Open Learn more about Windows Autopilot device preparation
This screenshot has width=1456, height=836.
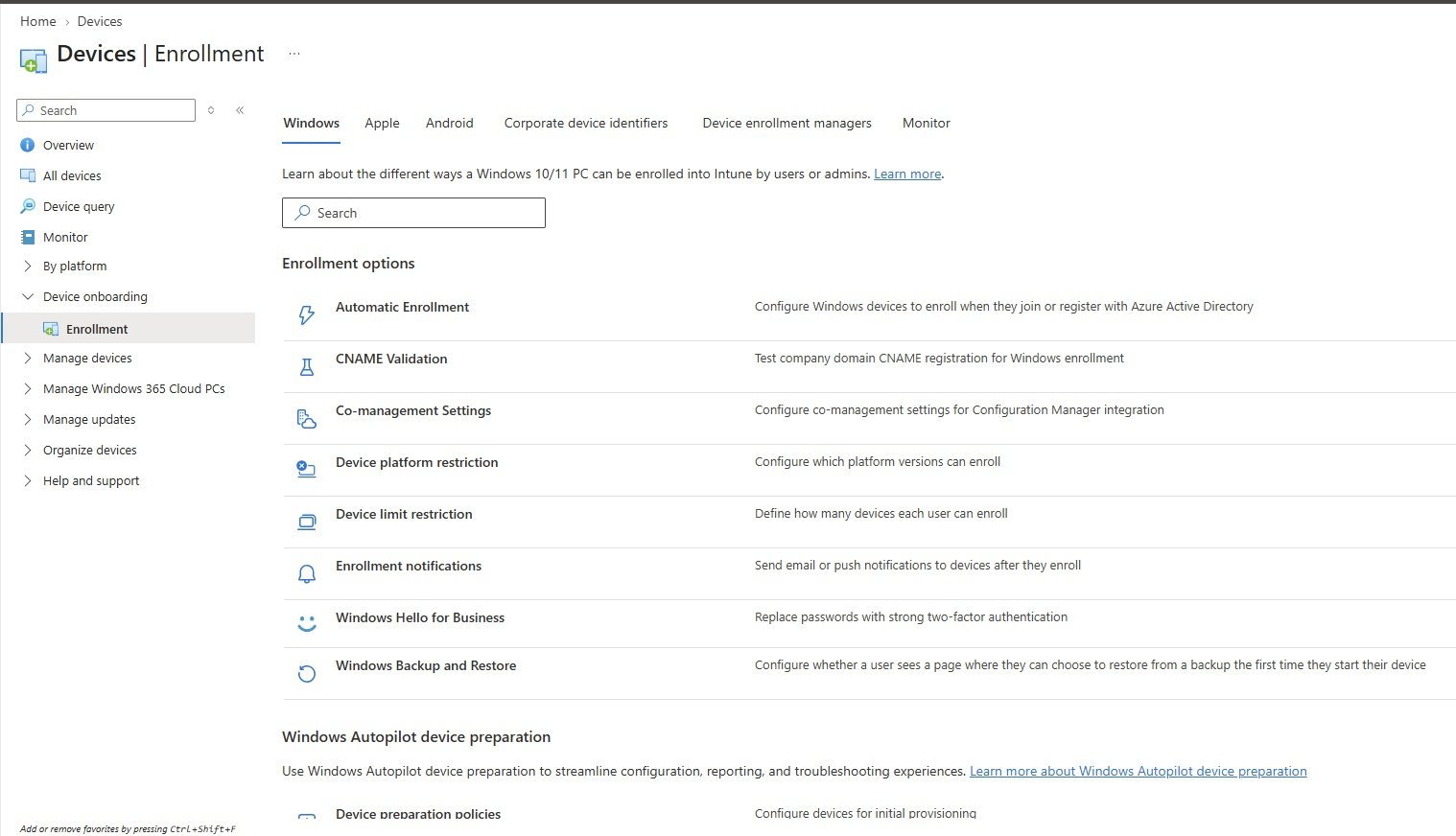coord(1139,772)
